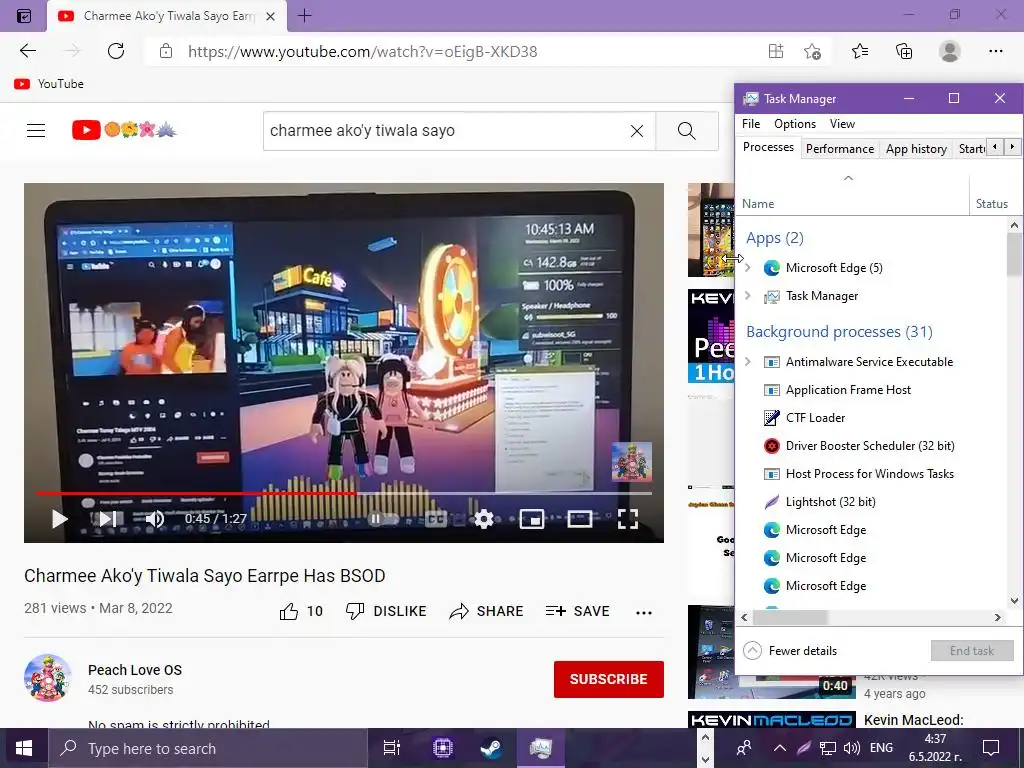Toggle subtitles CC button

point(435,519)
